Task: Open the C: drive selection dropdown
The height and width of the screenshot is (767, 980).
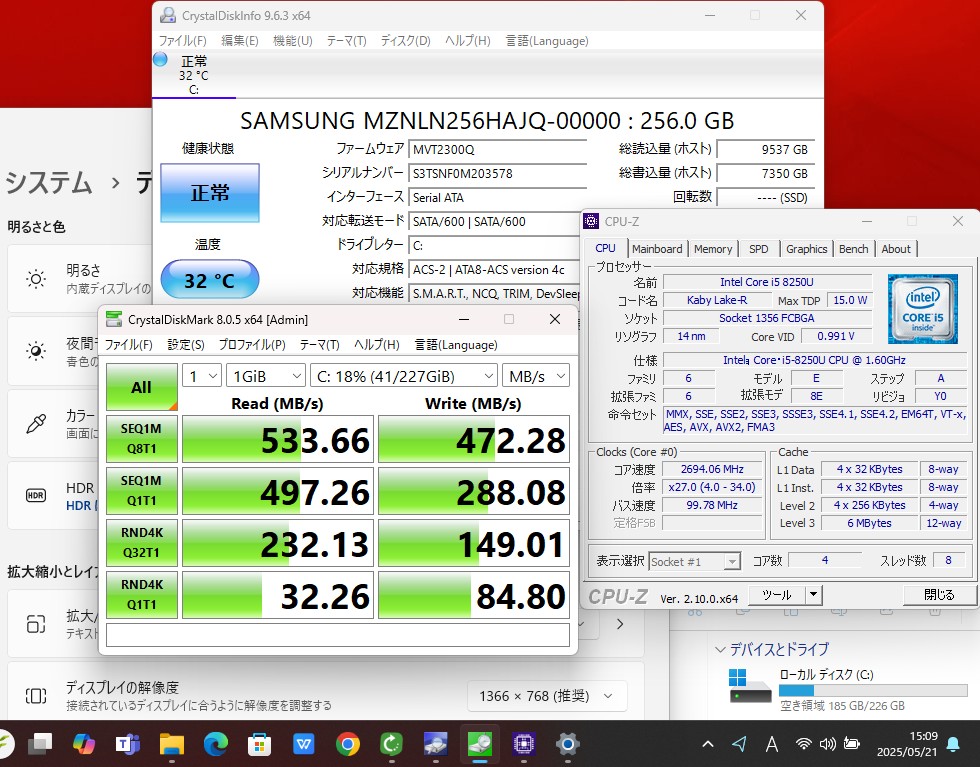Action: 404,376
